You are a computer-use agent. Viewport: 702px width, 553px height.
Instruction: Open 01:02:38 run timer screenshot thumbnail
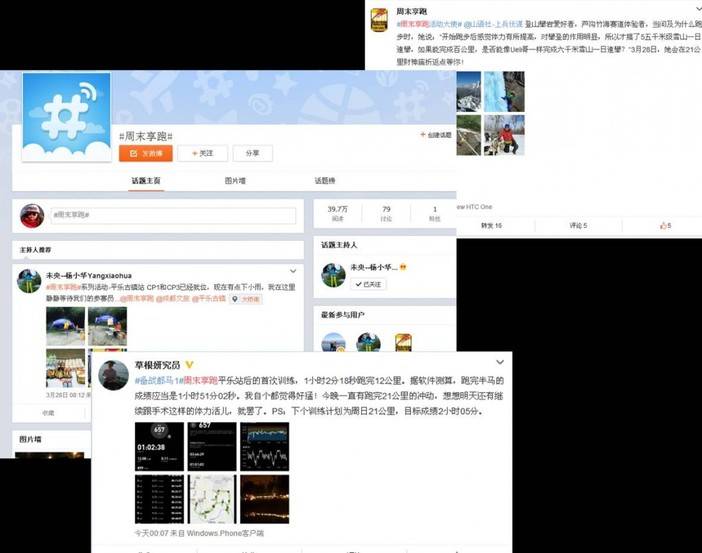pos(159,446)
